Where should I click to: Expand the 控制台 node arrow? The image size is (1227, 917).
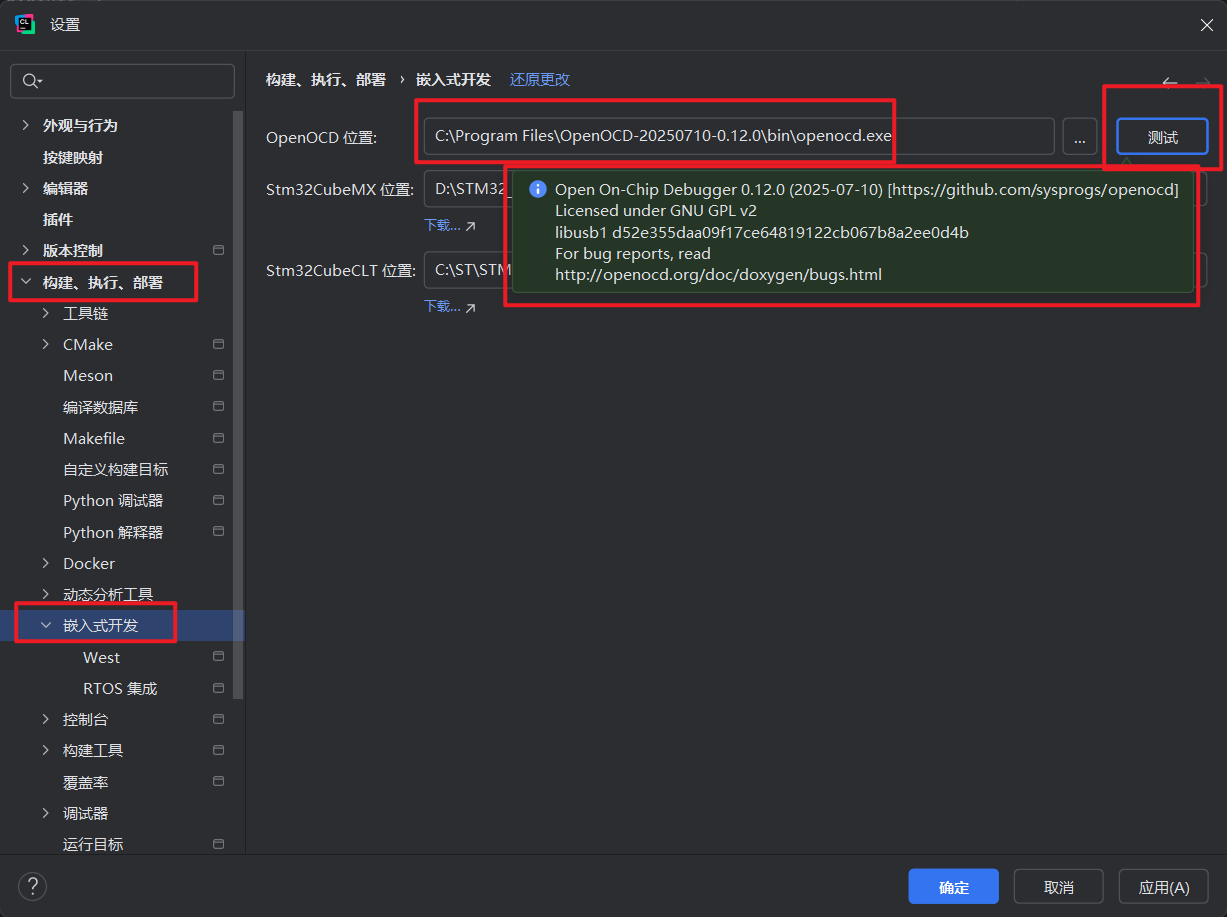(46, 719)
